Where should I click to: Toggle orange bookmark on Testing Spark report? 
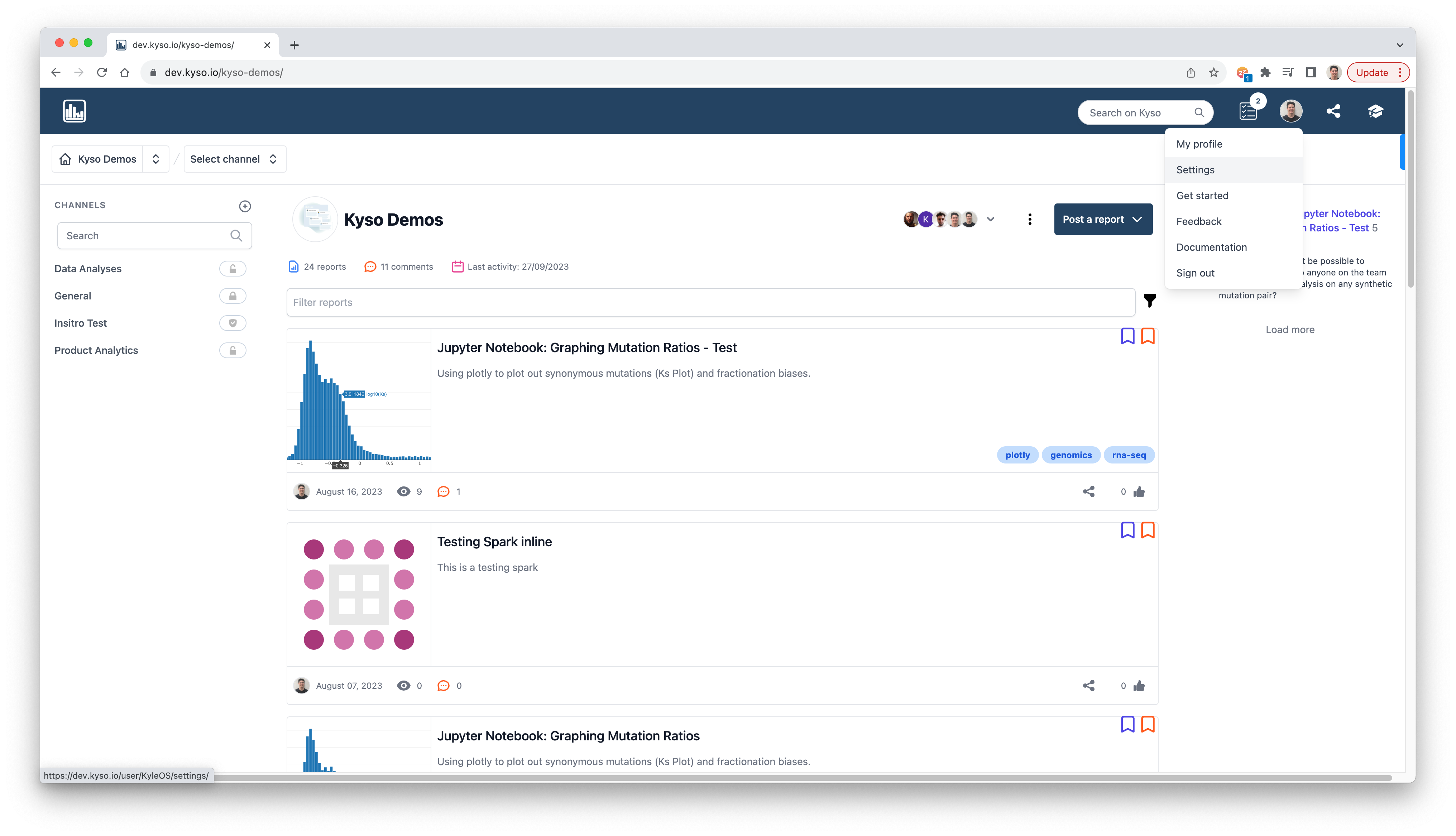[x=1147, y=530]
